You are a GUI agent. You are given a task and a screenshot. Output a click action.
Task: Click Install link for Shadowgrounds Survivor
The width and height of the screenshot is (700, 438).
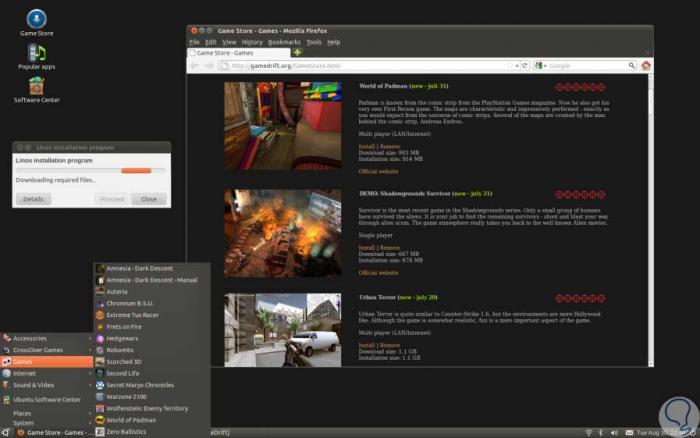pos(367,248)
